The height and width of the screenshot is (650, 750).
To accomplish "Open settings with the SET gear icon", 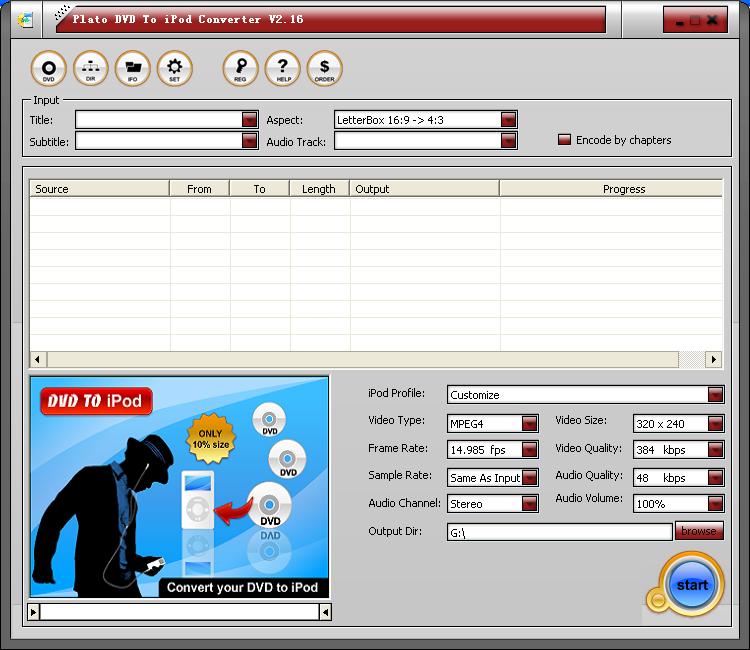I will 175,68.
